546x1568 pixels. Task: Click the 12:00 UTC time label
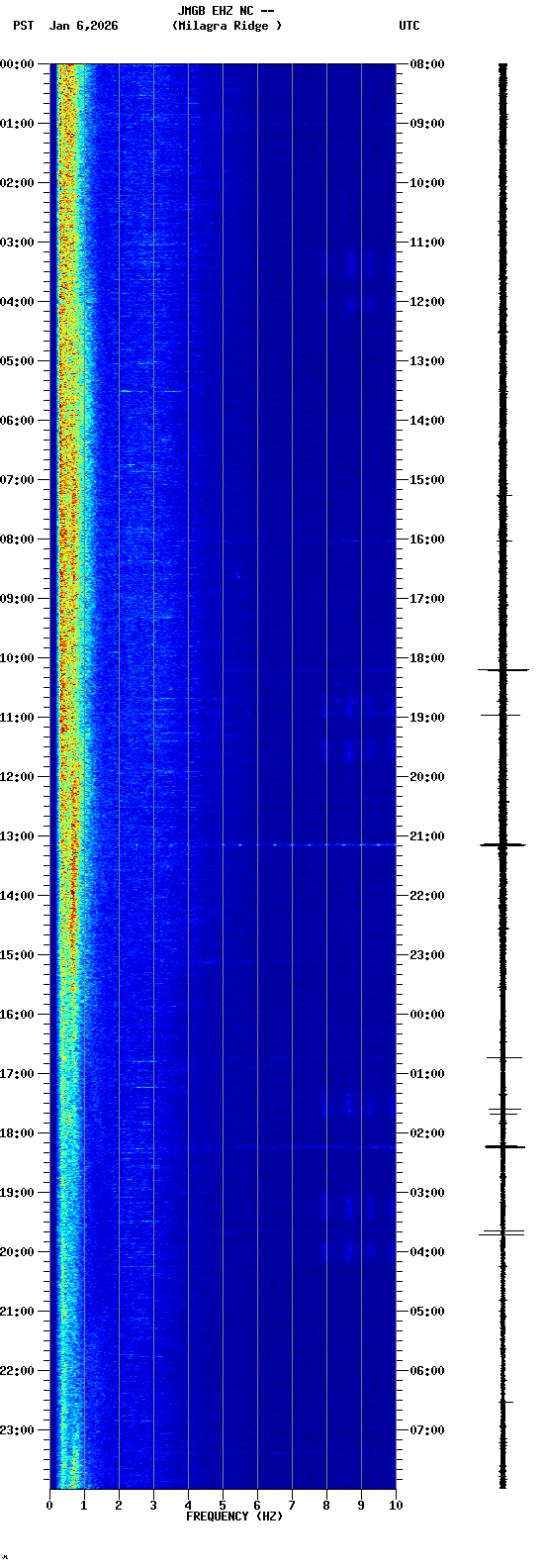(x=427, y=302)
